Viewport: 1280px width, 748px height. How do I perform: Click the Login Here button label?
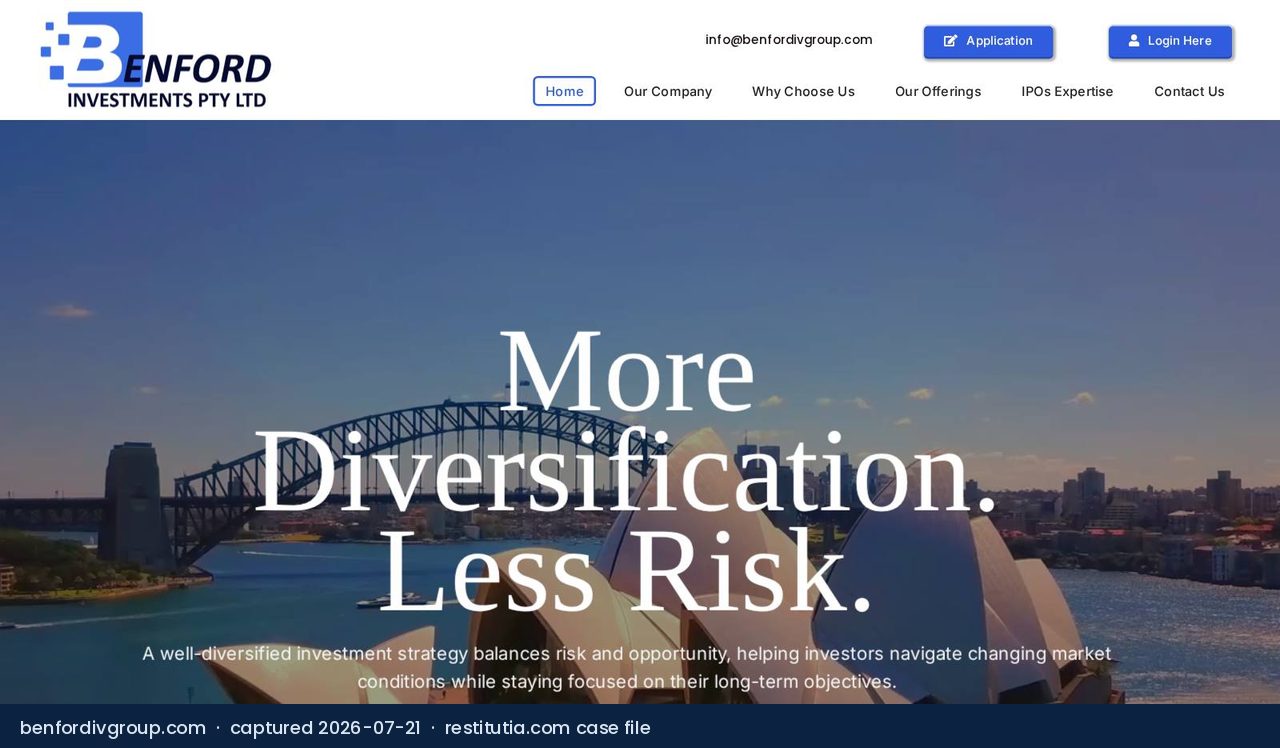tap(1179, 41)
